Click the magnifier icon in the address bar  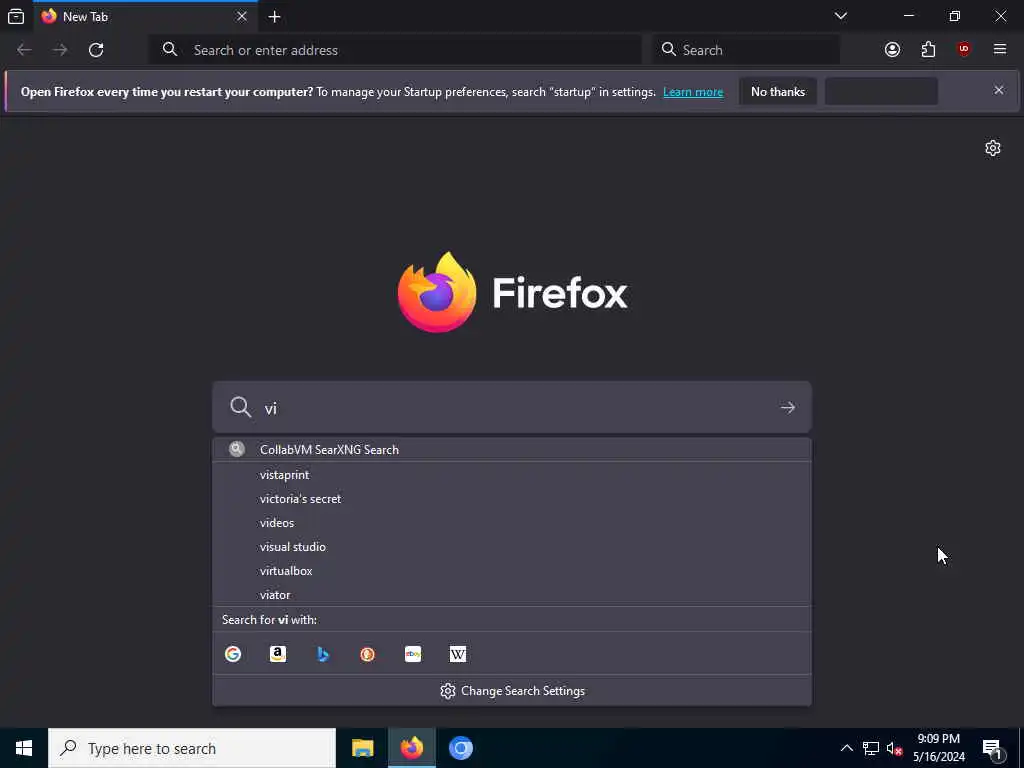pos(170,50)
